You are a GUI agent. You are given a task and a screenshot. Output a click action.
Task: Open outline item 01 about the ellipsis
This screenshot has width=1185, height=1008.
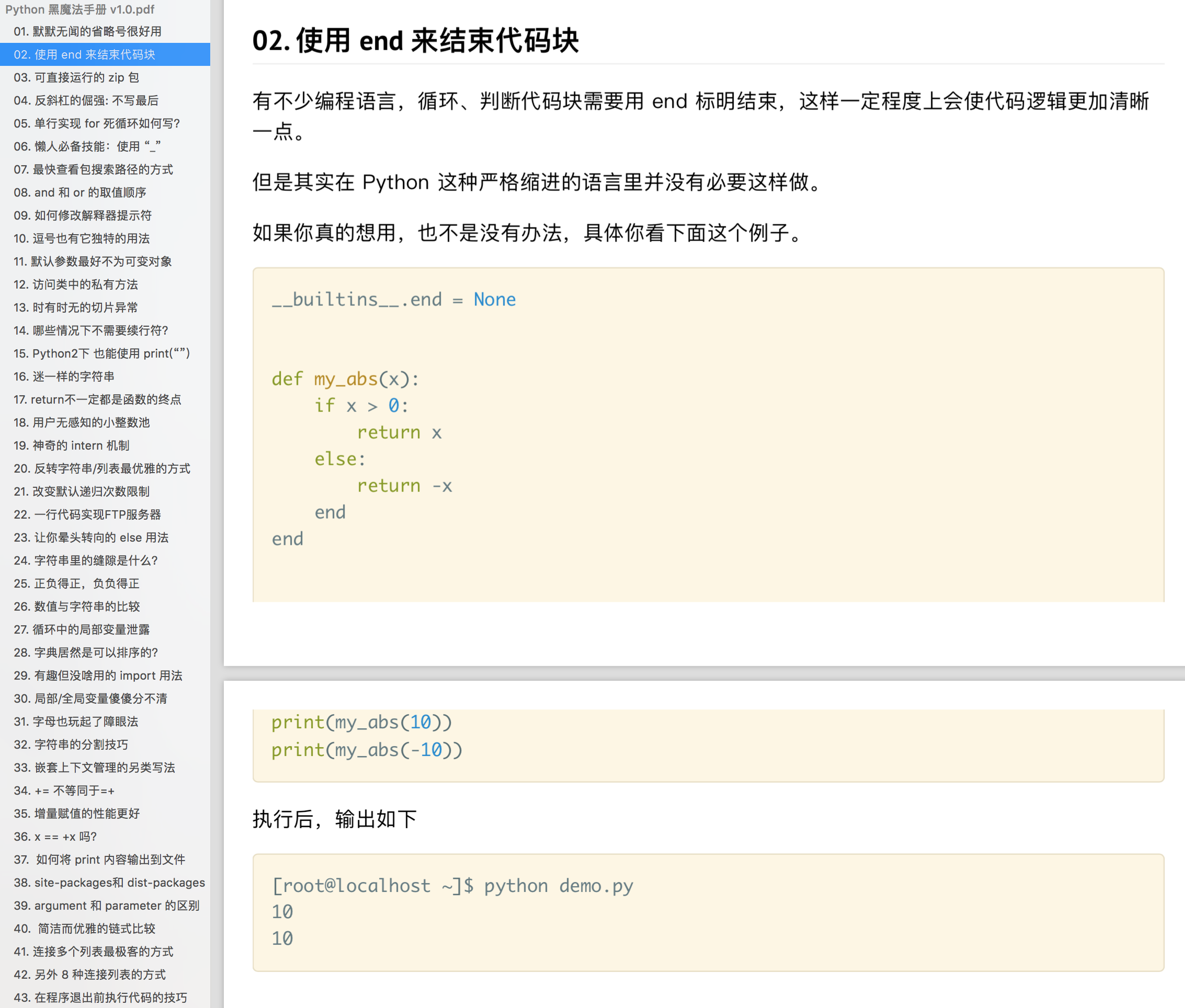[87, 31]
